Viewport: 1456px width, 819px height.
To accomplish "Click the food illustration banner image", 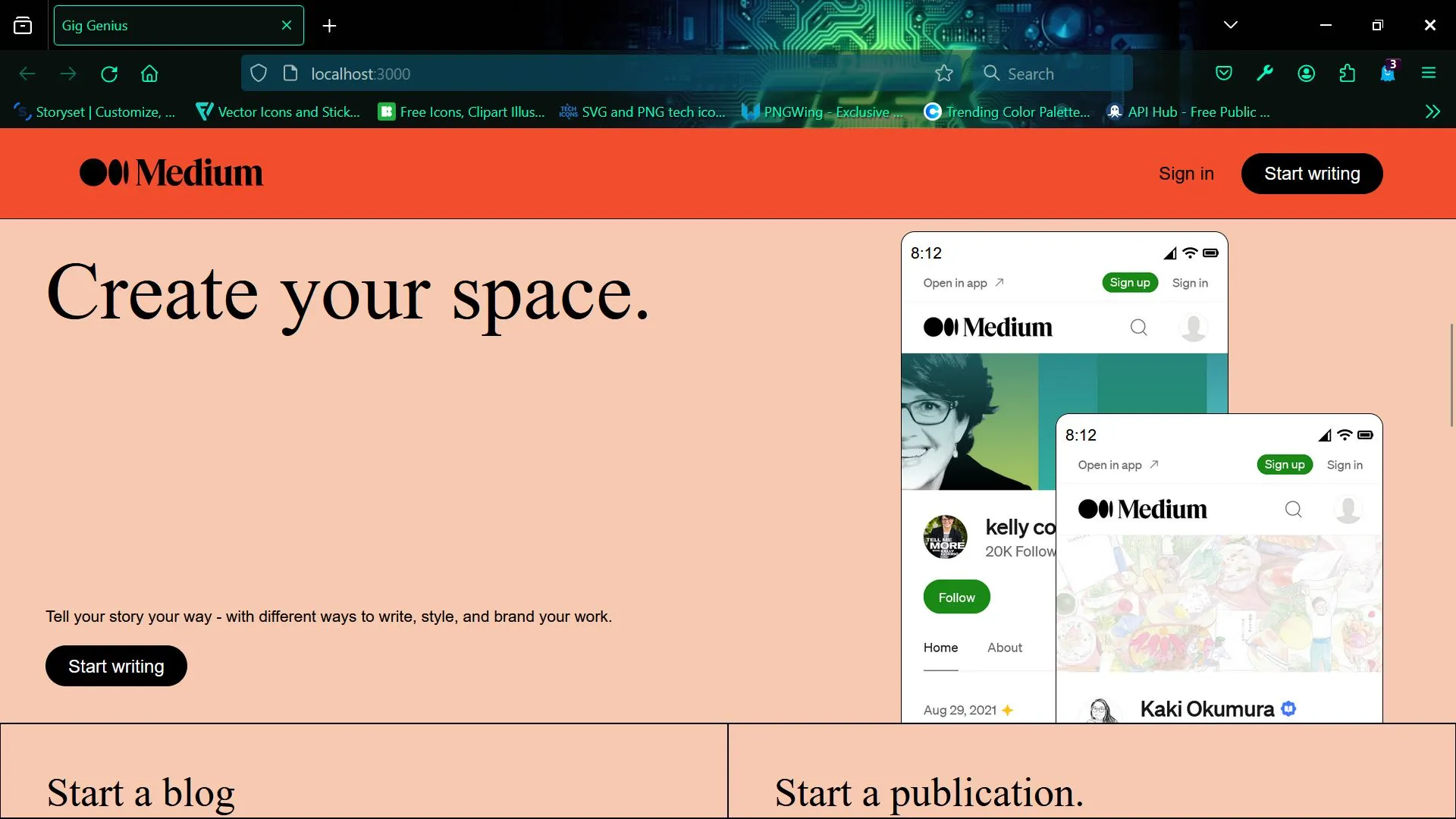I will (x=1219, y=604).
